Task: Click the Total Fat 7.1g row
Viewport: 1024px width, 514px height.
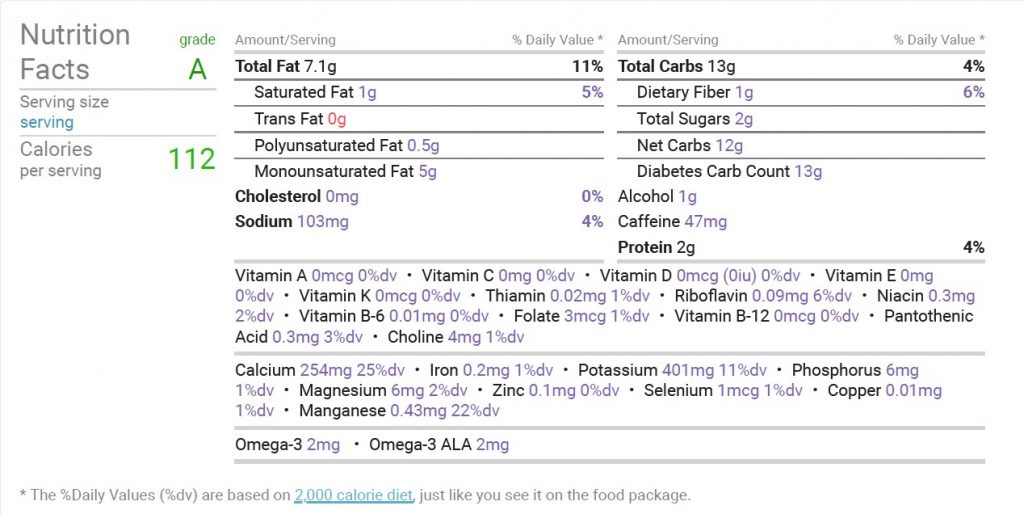Action: coord(419,66)
